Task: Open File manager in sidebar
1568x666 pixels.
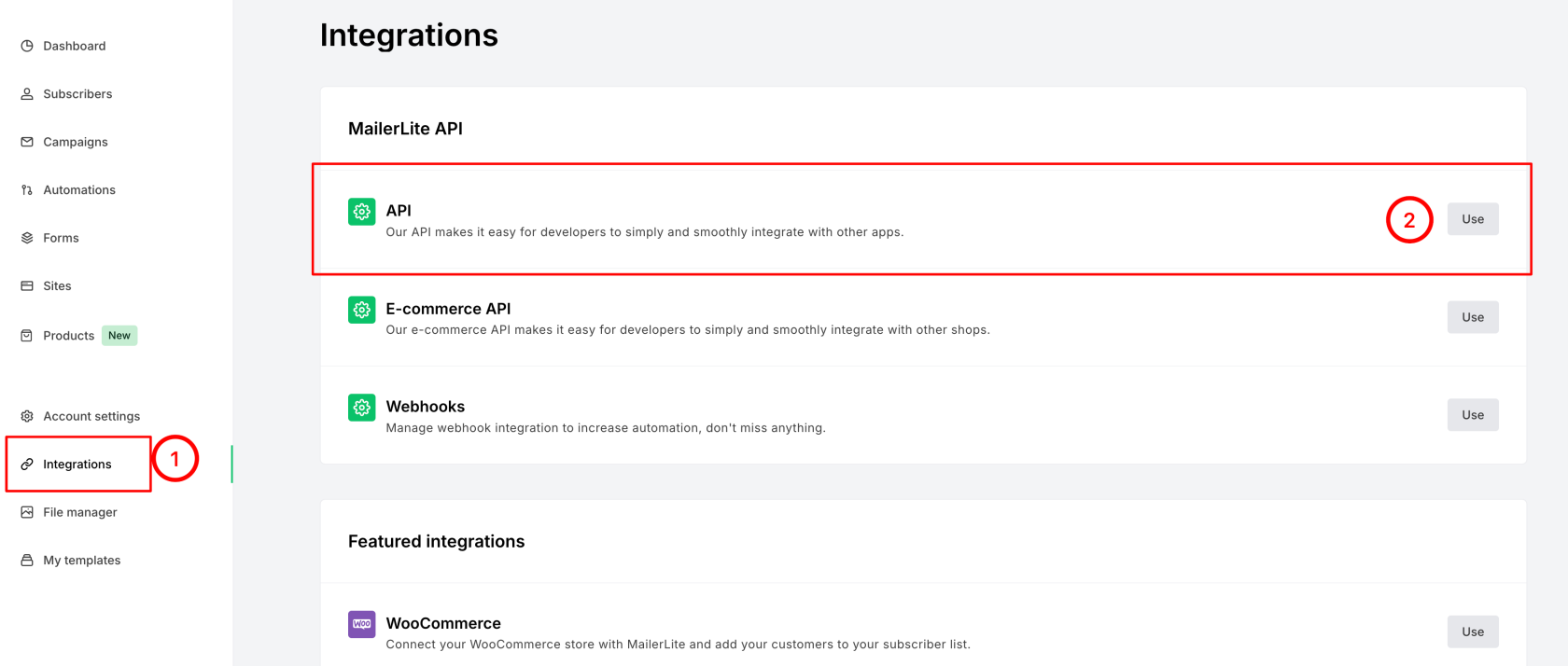Action: (x=79, y=512)
